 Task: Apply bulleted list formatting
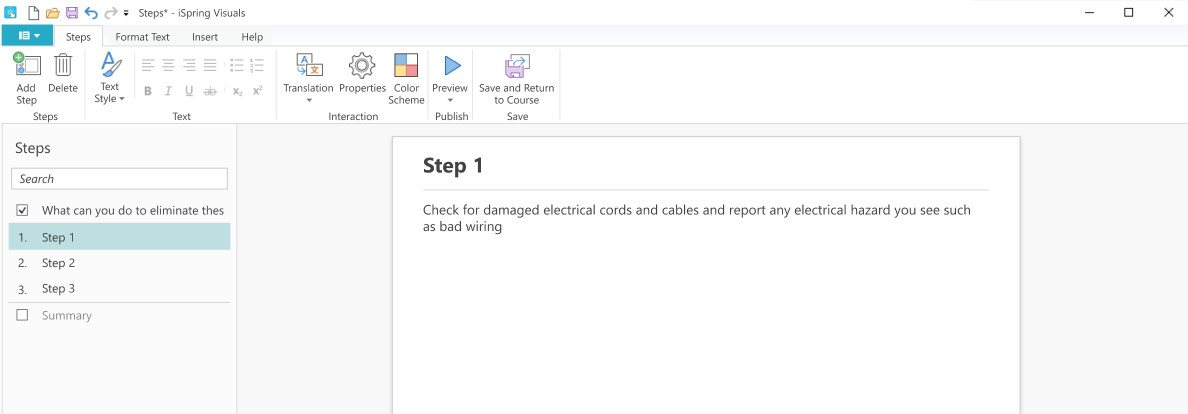coord(236,66)
